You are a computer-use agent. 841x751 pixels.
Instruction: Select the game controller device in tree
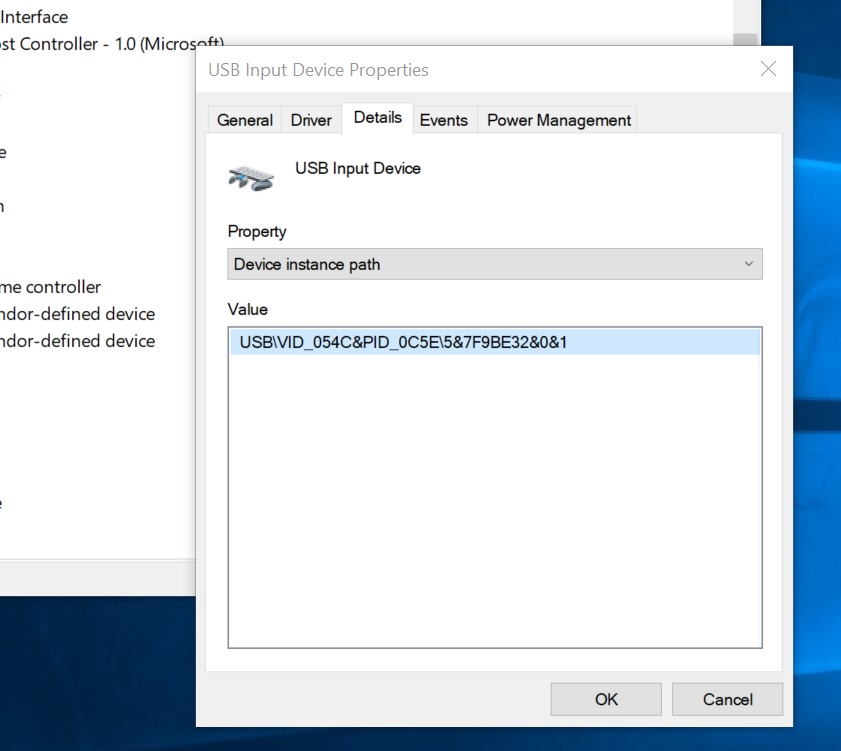point(50,287)
